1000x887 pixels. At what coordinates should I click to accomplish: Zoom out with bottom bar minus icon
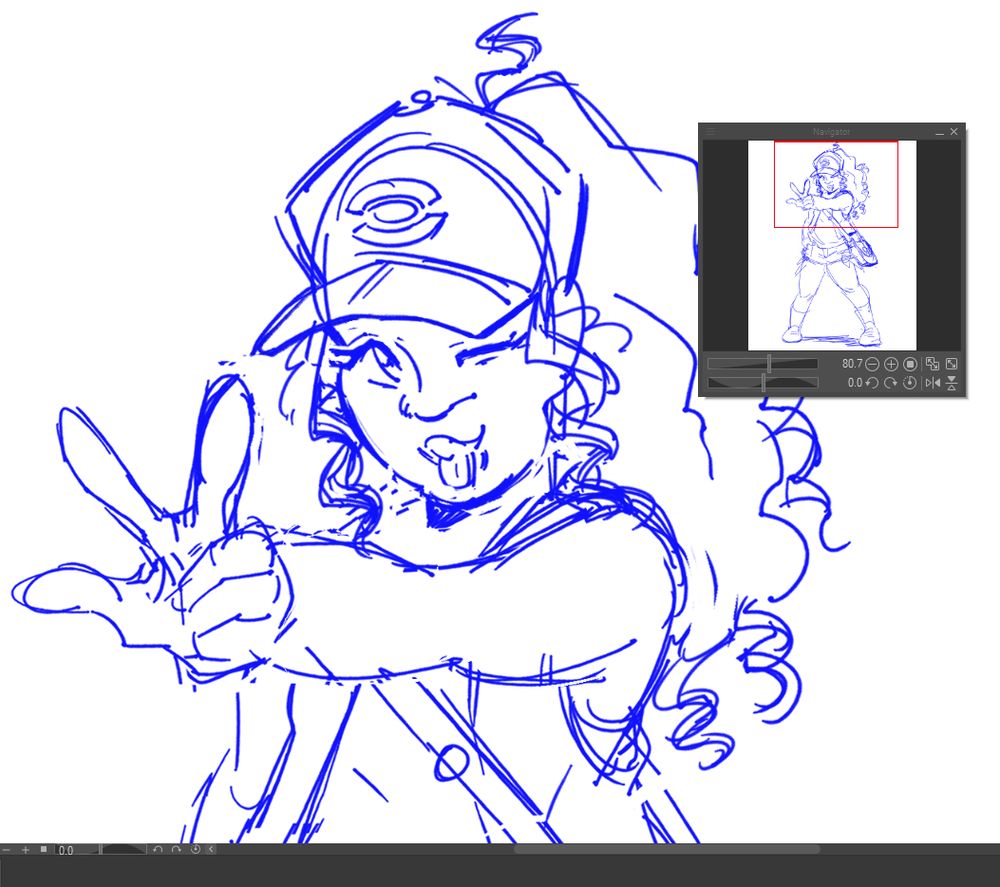pos(6,850)
